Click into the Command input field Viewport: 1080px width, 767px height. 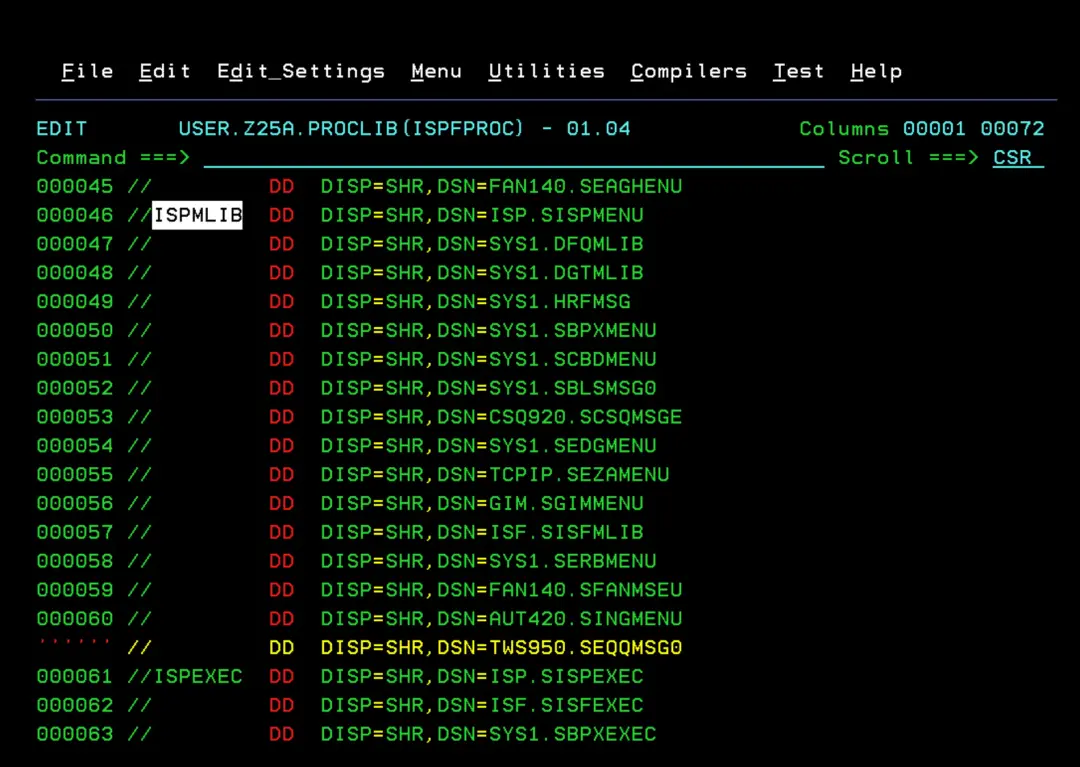click(x=514, y=158)
